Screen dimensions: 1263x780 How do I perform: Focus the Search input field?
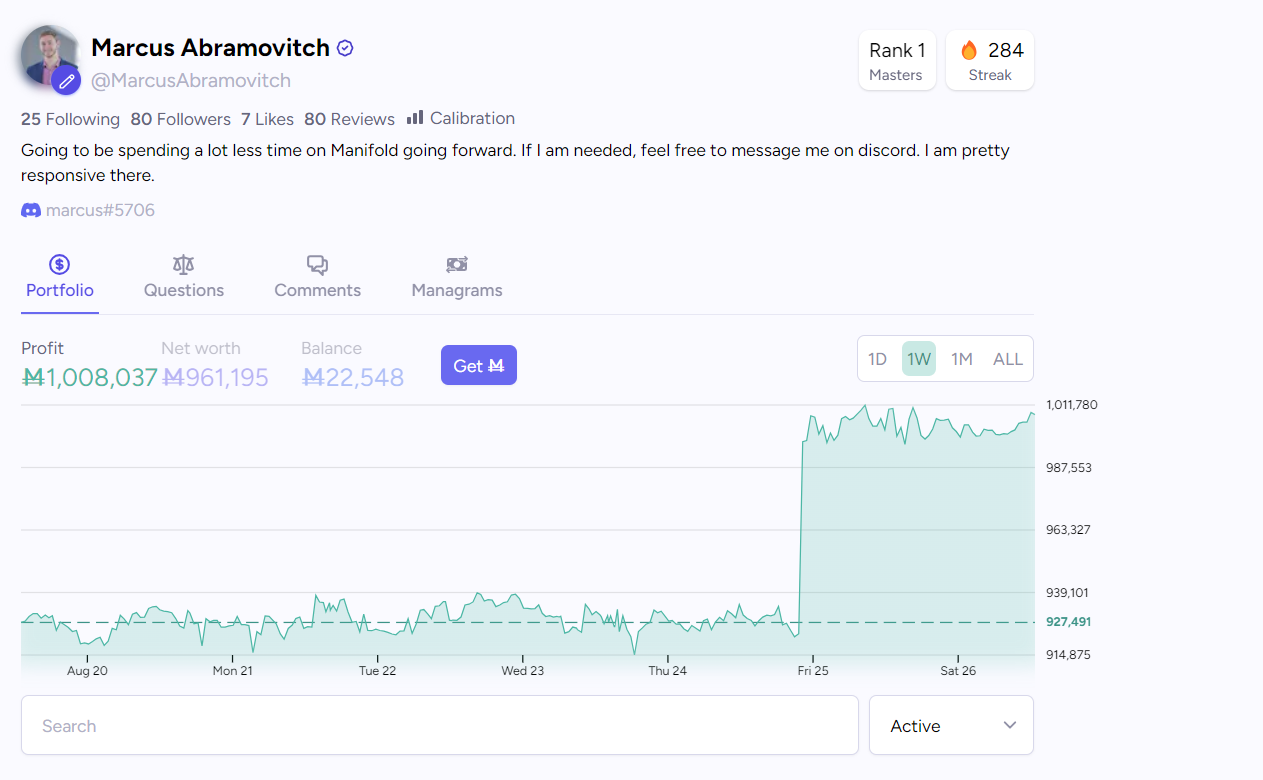[x=440, y=725]
